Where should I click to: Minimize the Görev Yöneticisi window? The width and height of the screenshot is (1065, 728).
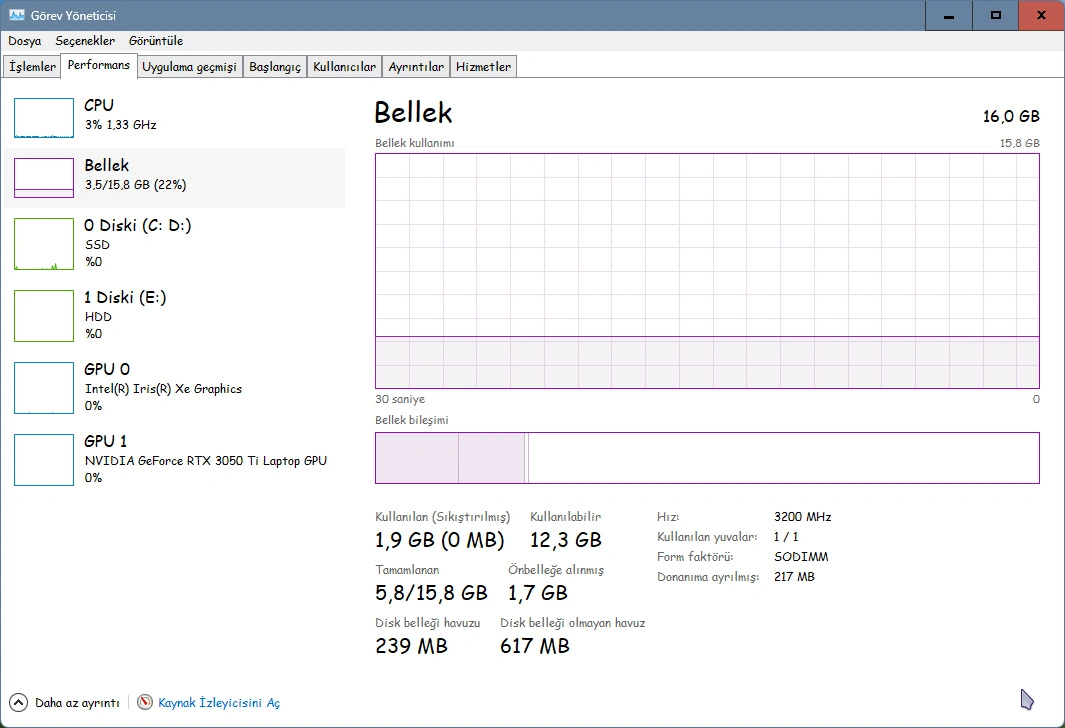point(949,16)
